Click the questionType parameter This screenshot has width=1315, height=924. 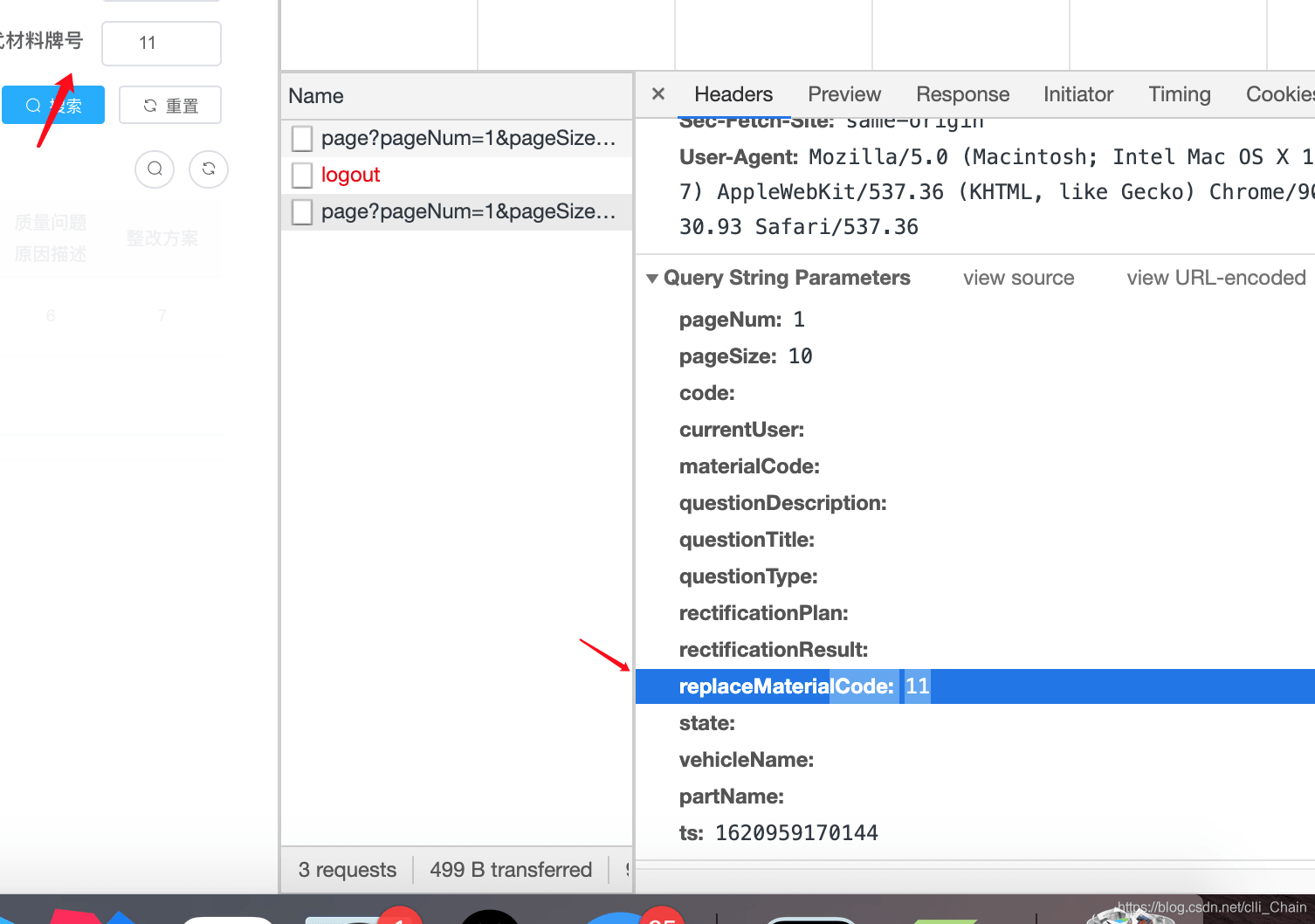(748, 576)
